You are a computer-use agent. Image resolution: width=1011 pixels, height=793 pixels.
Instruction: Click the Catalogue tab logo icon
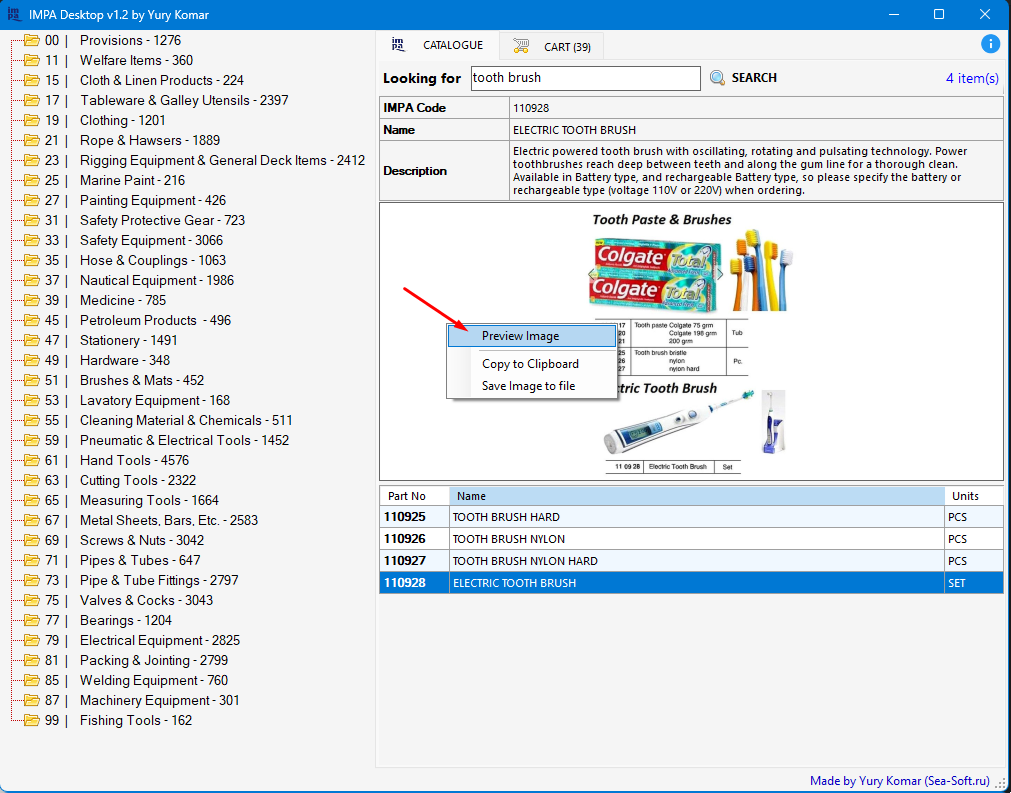(x=398, y=45)
